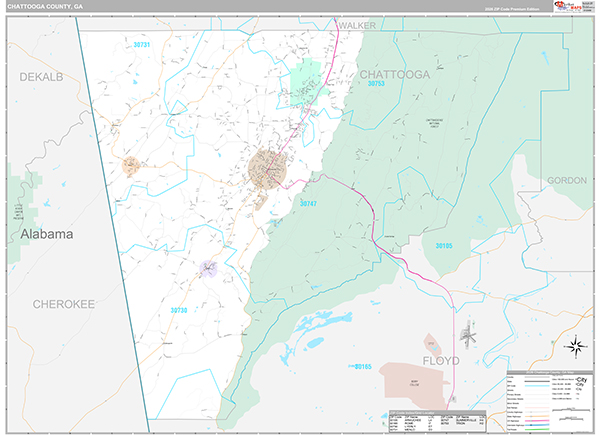
Task: Click the airport symbol near Floyd
Action: [472, 332]
